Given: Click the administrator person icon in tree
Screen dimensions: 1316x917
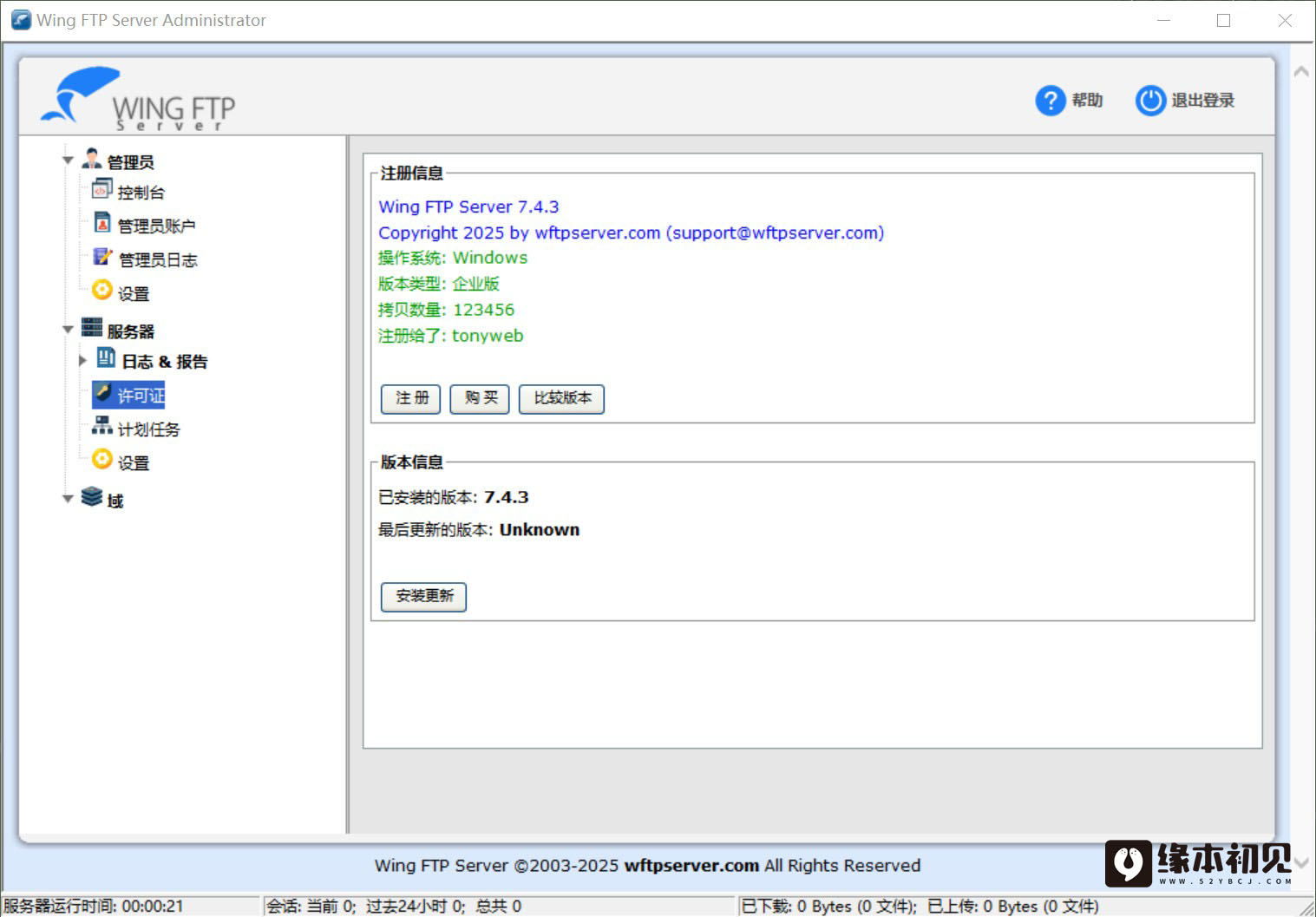Looking at the screenshot, I should pos(92,159).
